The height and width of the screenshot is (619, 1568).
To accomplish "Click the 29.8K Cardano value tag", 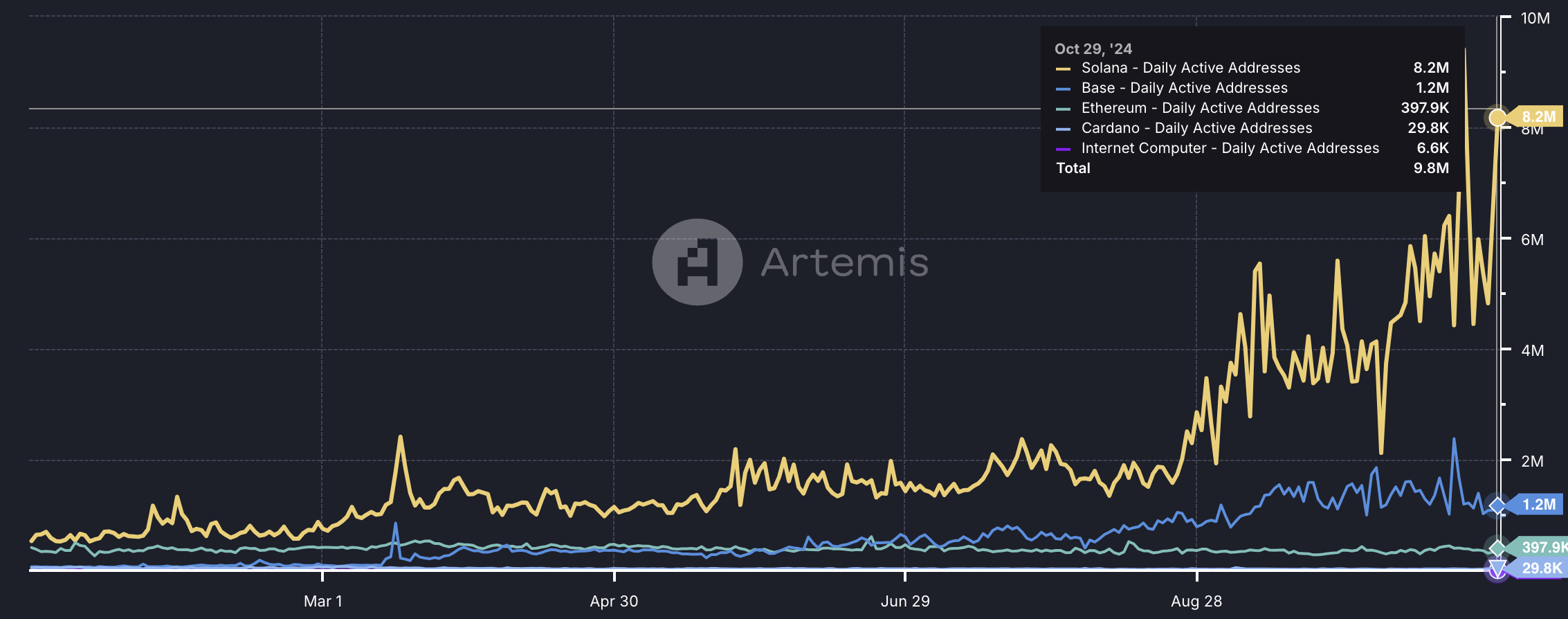I will tap(1542, 568).
